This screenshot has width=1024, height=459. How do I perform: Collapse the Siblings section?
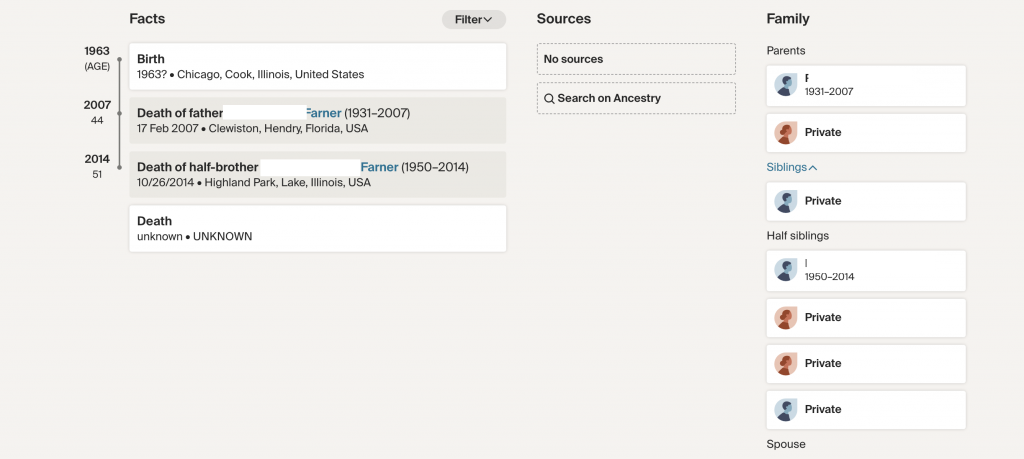click(791, 167)
